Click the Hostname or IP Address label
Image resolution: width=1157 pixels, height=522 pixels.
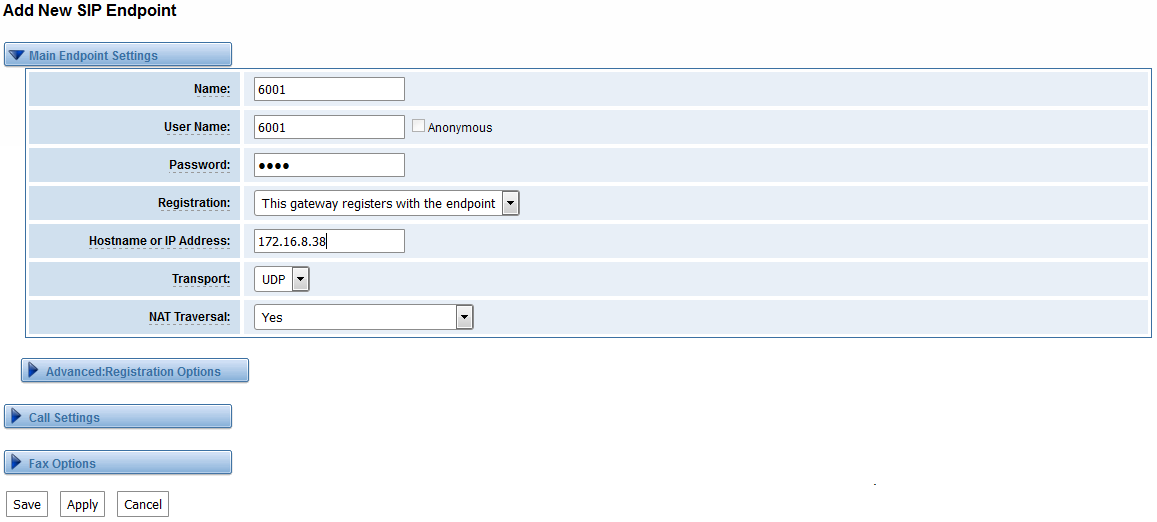point(160,241)
